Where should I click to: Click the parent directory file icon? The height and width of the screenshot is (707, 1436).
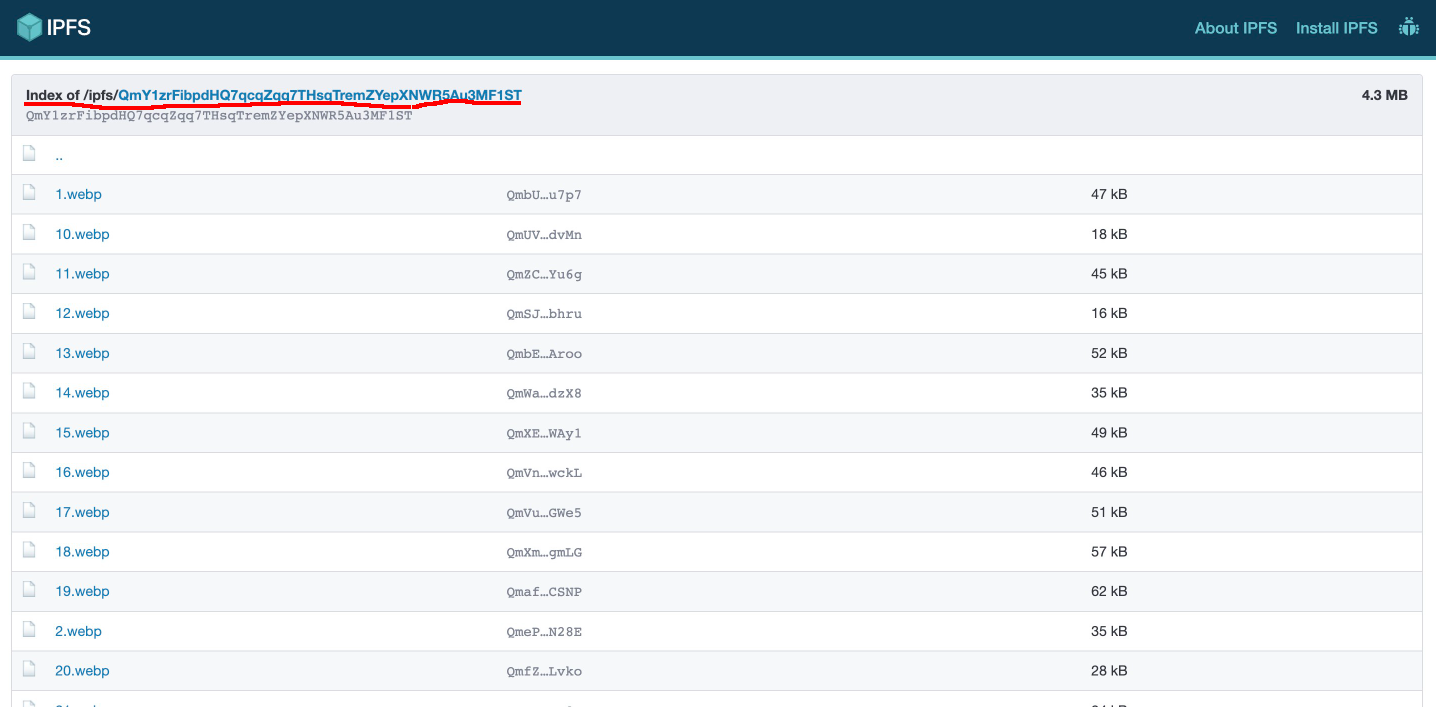click(x=30, y=154)
